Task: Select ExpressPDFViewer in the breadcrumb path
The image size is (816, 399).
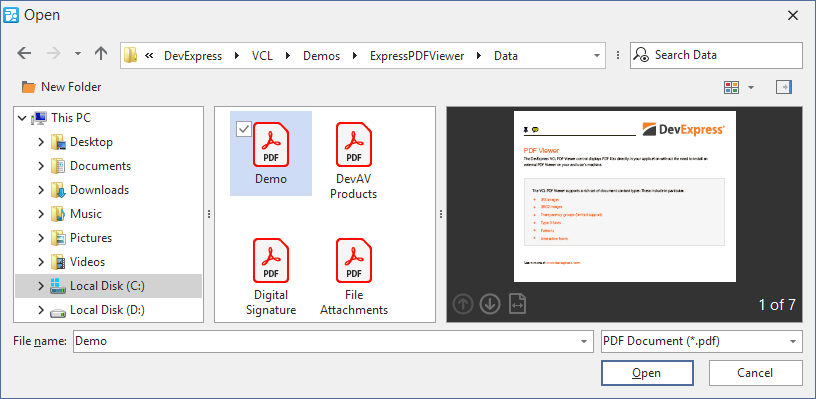Action: (417, 56)
